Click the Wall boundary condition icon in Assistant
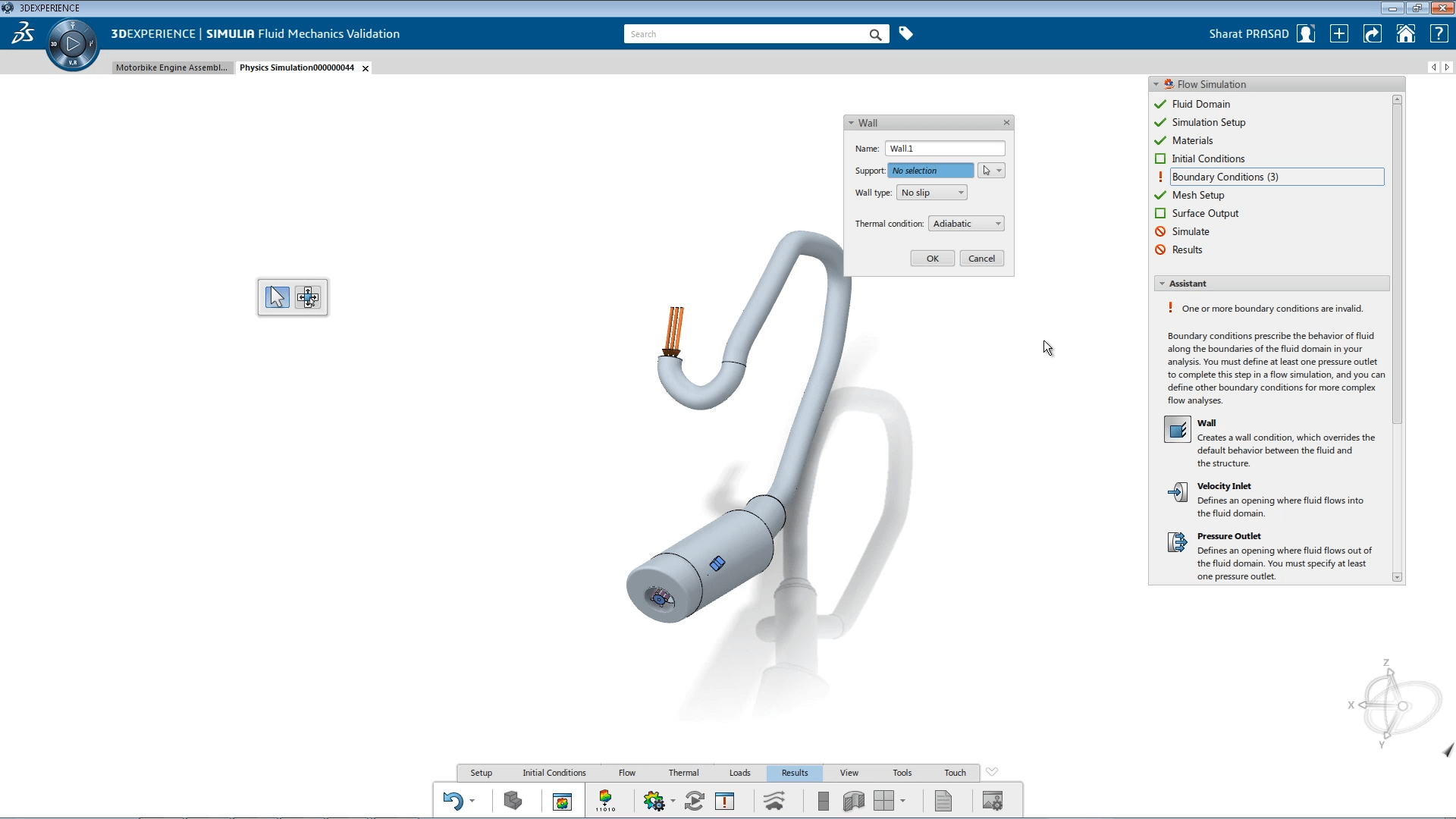 1177,430
